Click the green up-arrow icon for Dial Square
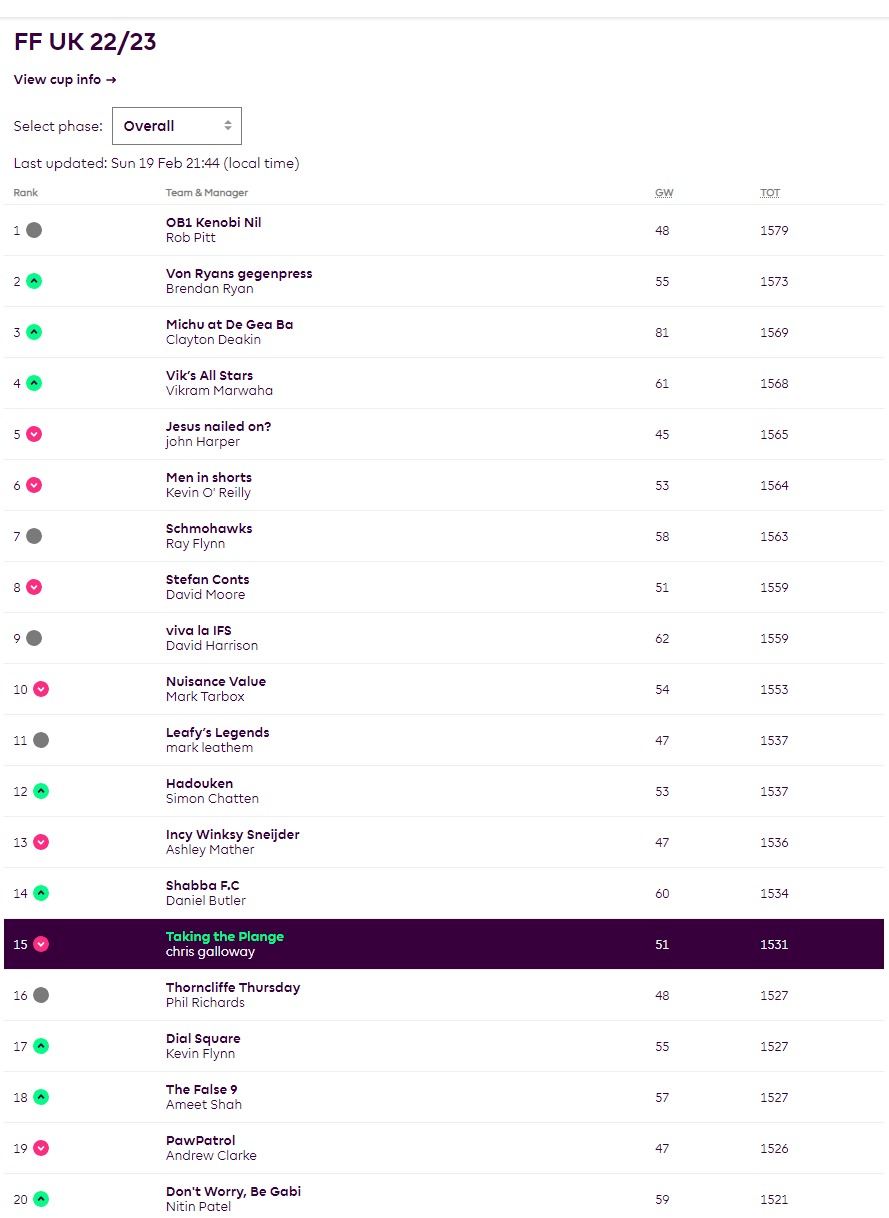 pos(41,1046)
